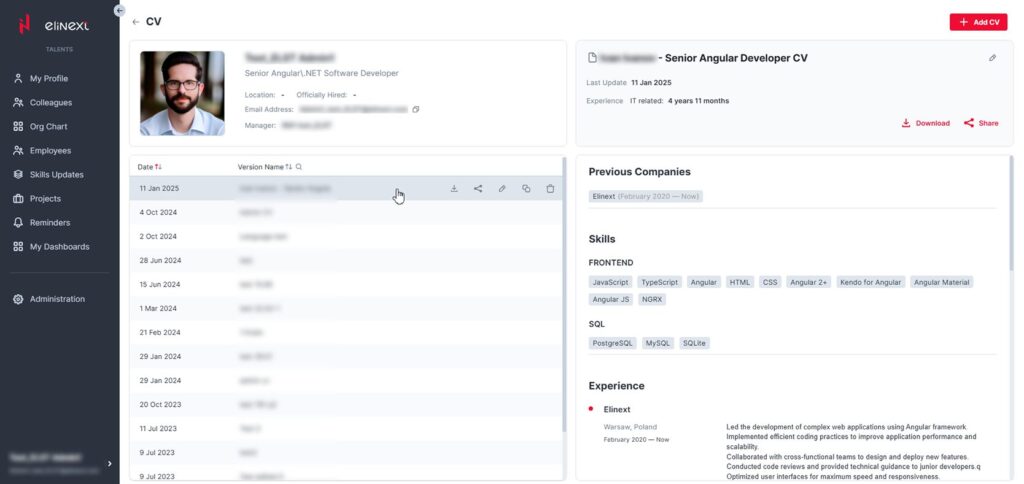Sort by the Version Name arrows

pyautogui.click(x=289, y=167)
